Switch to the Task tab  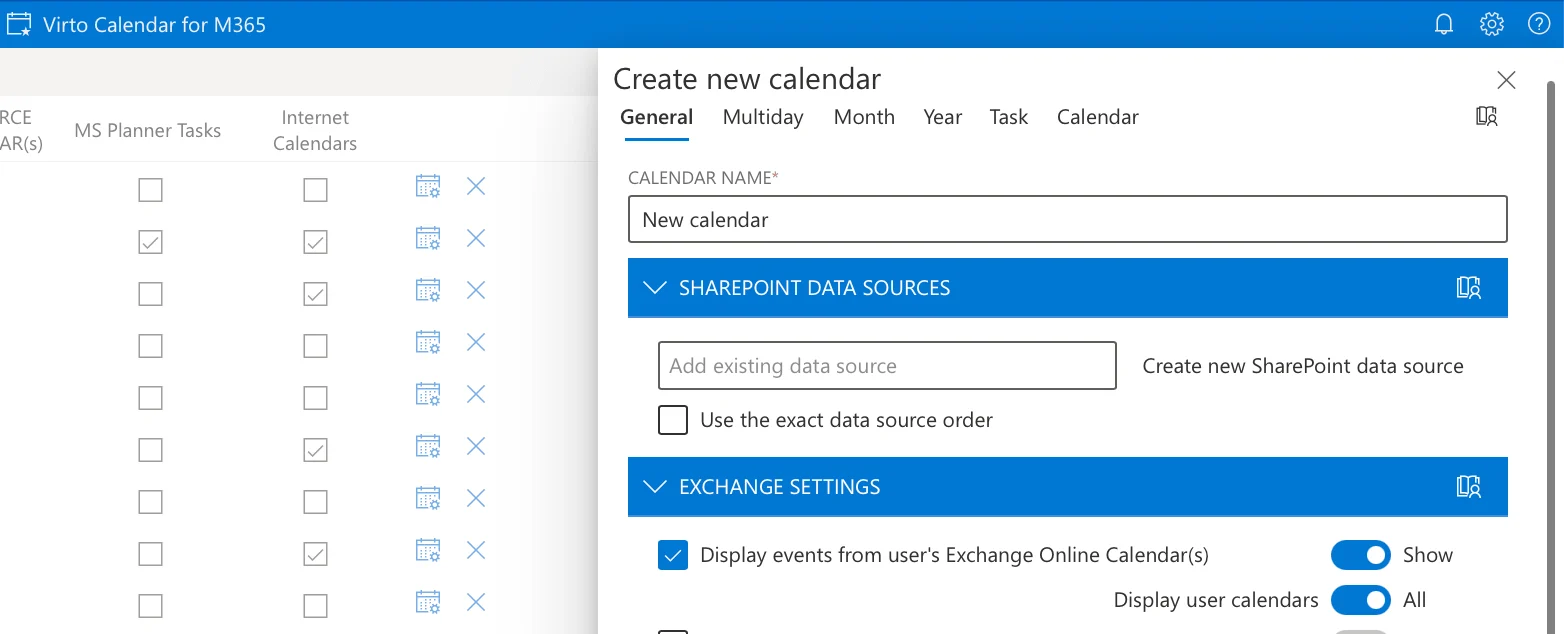[1009, 117]
